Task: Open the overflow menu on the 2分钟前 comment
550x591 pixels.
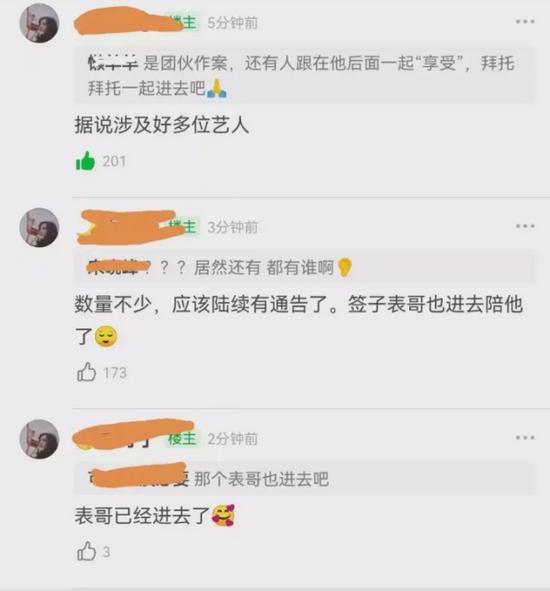Action: [525, 438]
